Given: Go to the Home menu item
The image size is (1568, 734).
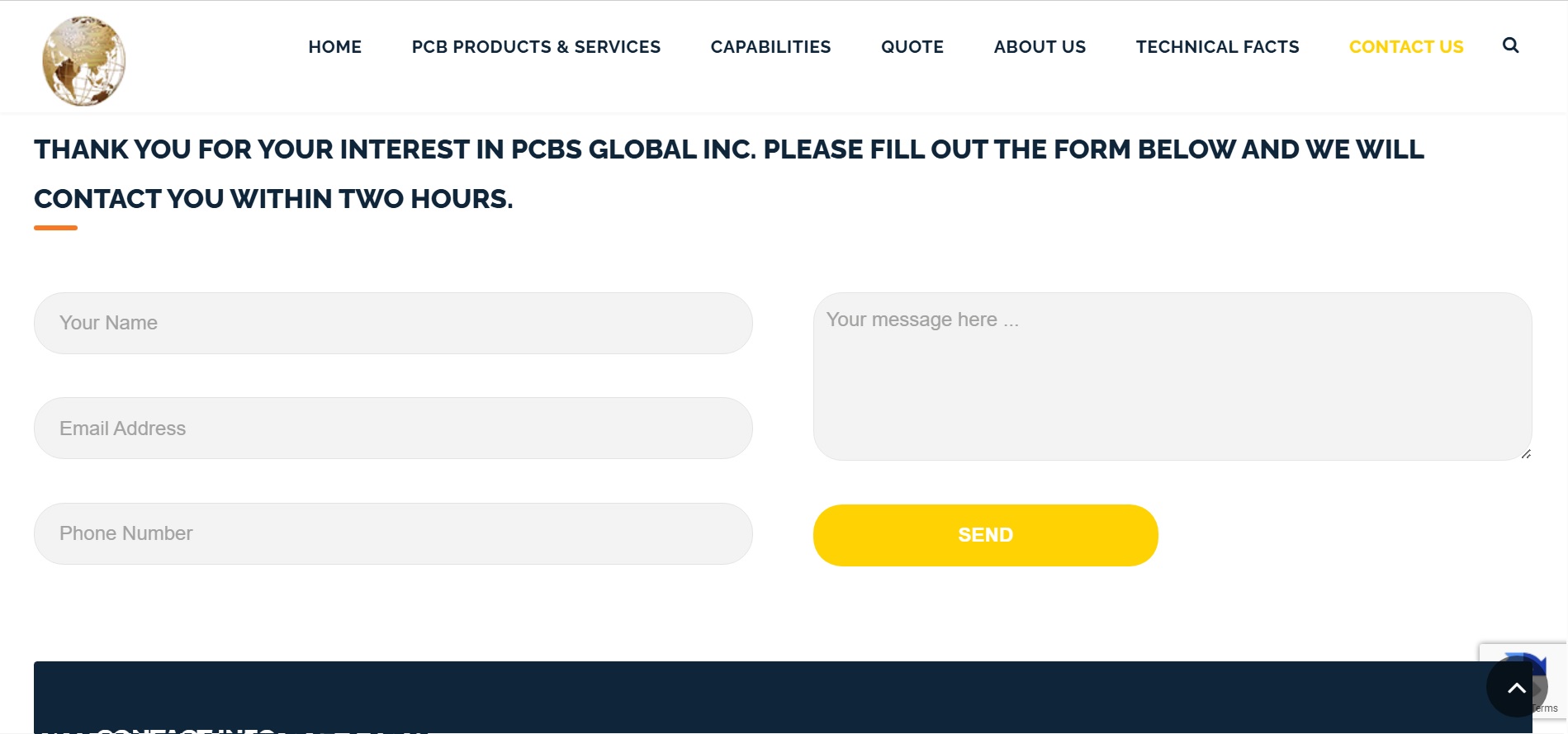Looking at the screenshot, I should pos(334,47).
